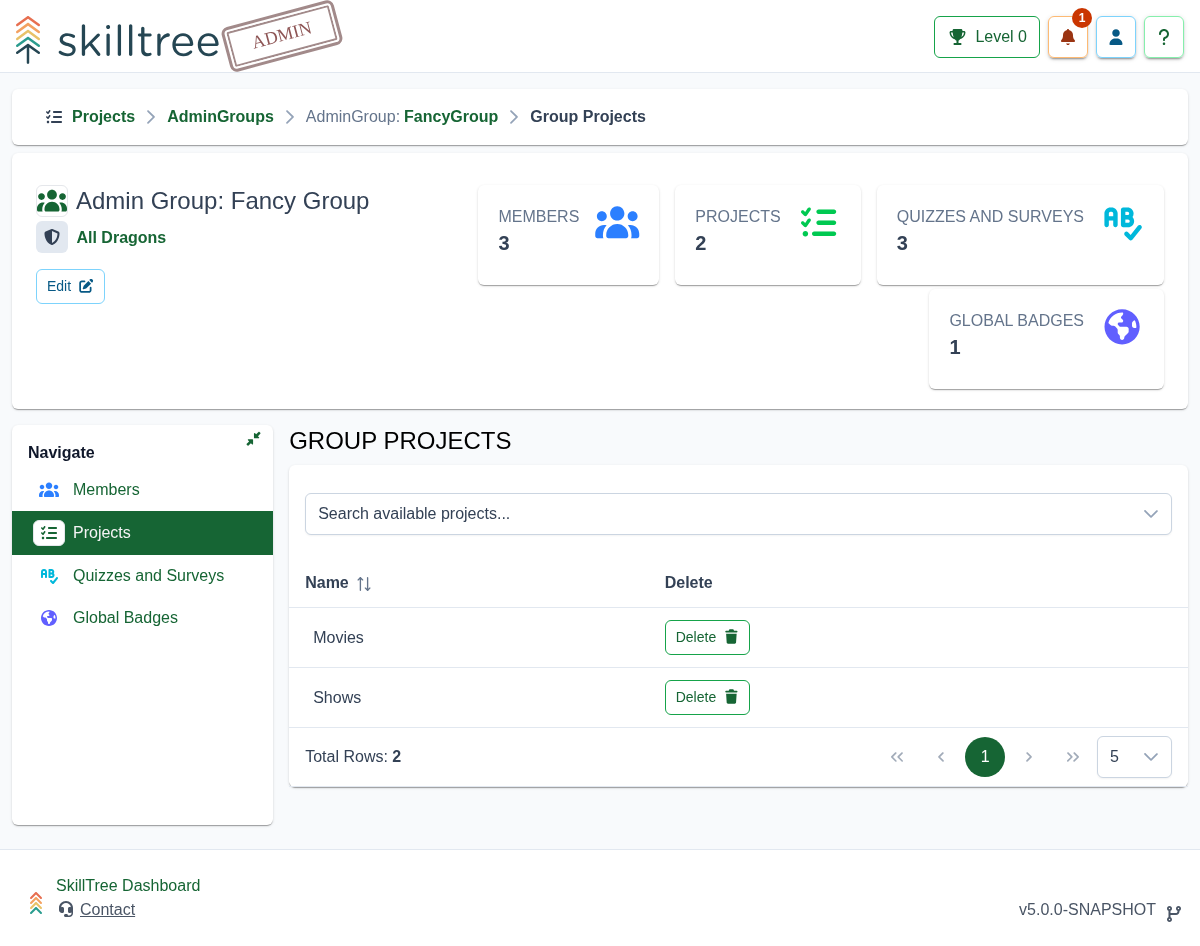Open AdminGroups breadcrumb link

pyautogui.click(x=220, y=117)
